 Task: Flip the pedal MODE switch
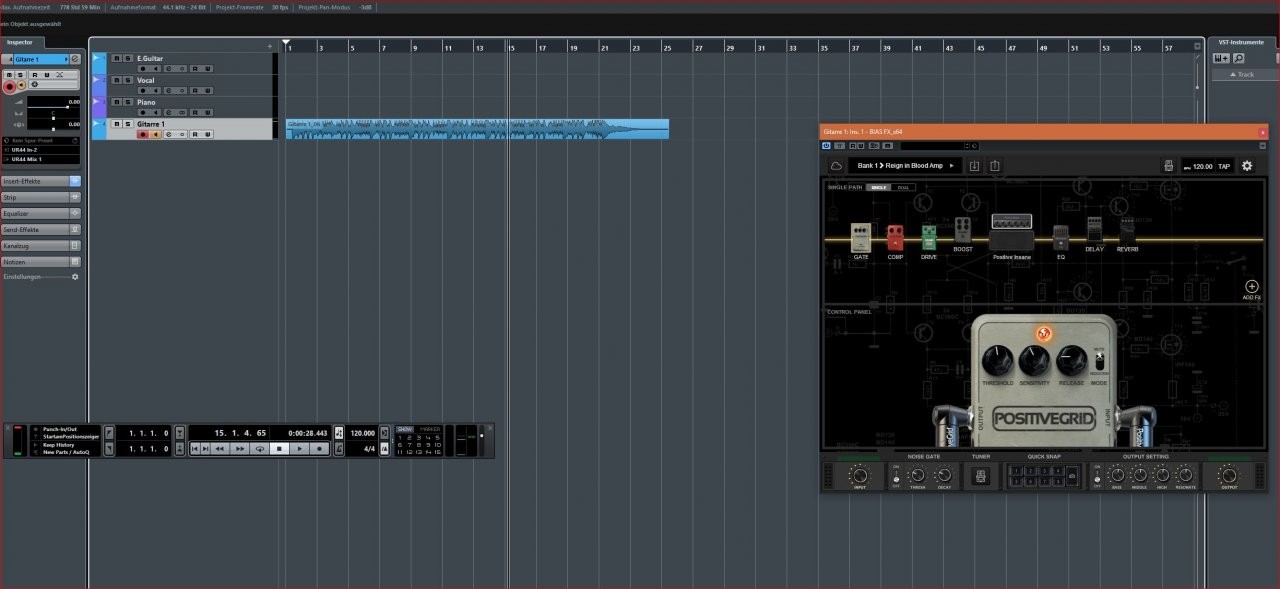[x=1099, y=363]
